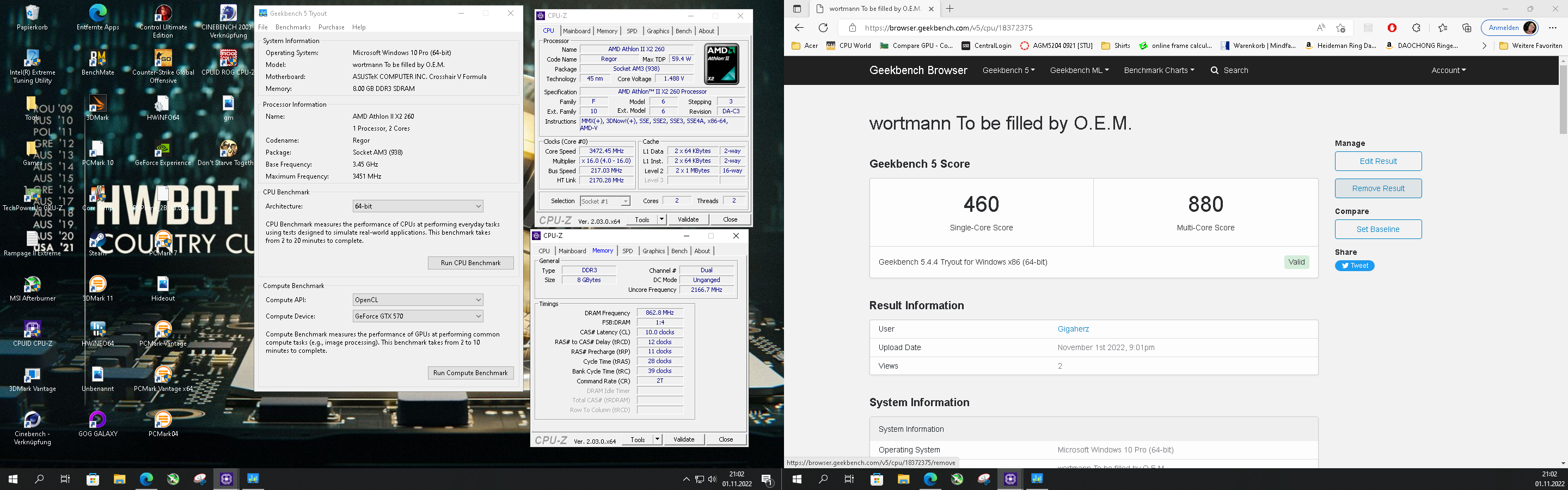Open 3DMark 11 desktop icon

[x=97, y=289]
